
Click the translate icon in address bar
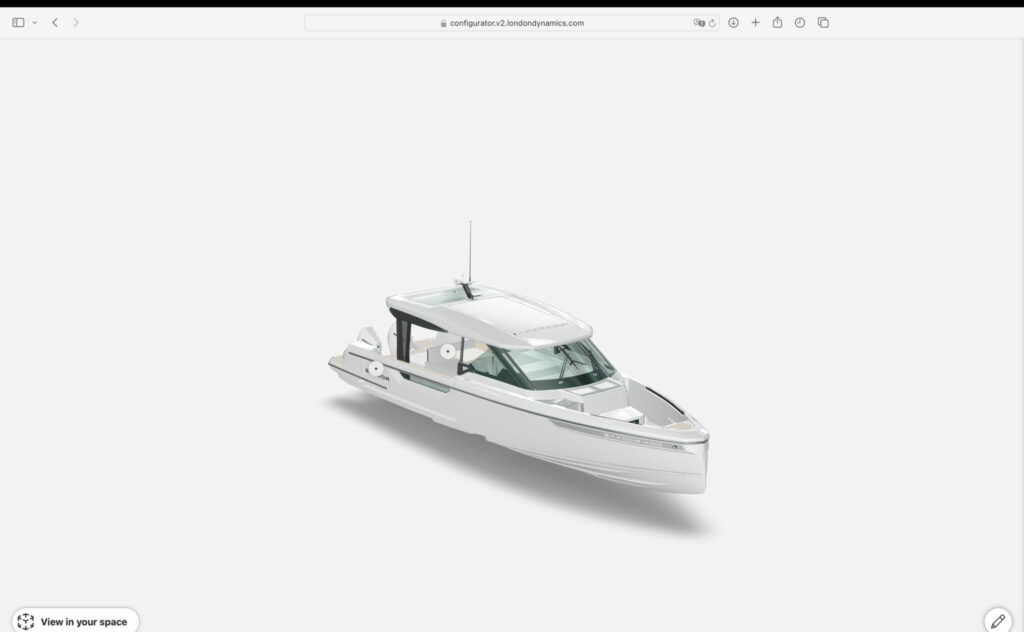699,22
